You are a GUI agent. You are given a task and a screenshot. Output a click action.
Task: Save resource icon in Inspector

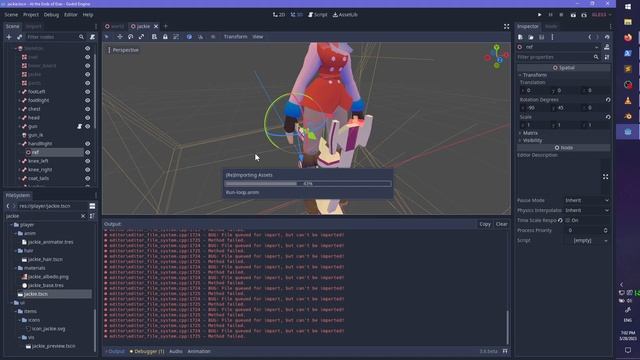(542, 37)
